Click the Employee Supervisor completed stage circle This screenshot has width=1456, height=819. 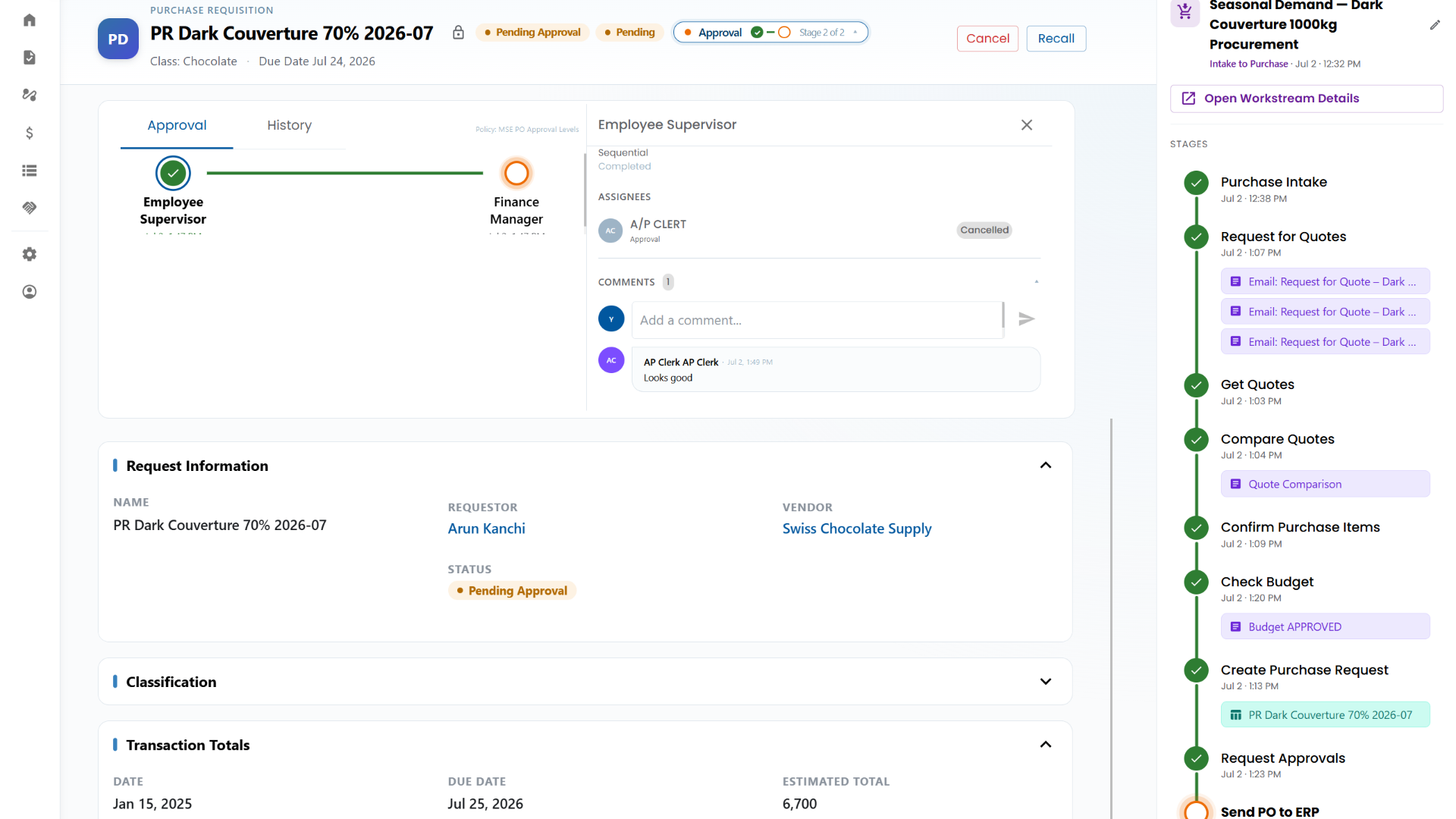173,173
